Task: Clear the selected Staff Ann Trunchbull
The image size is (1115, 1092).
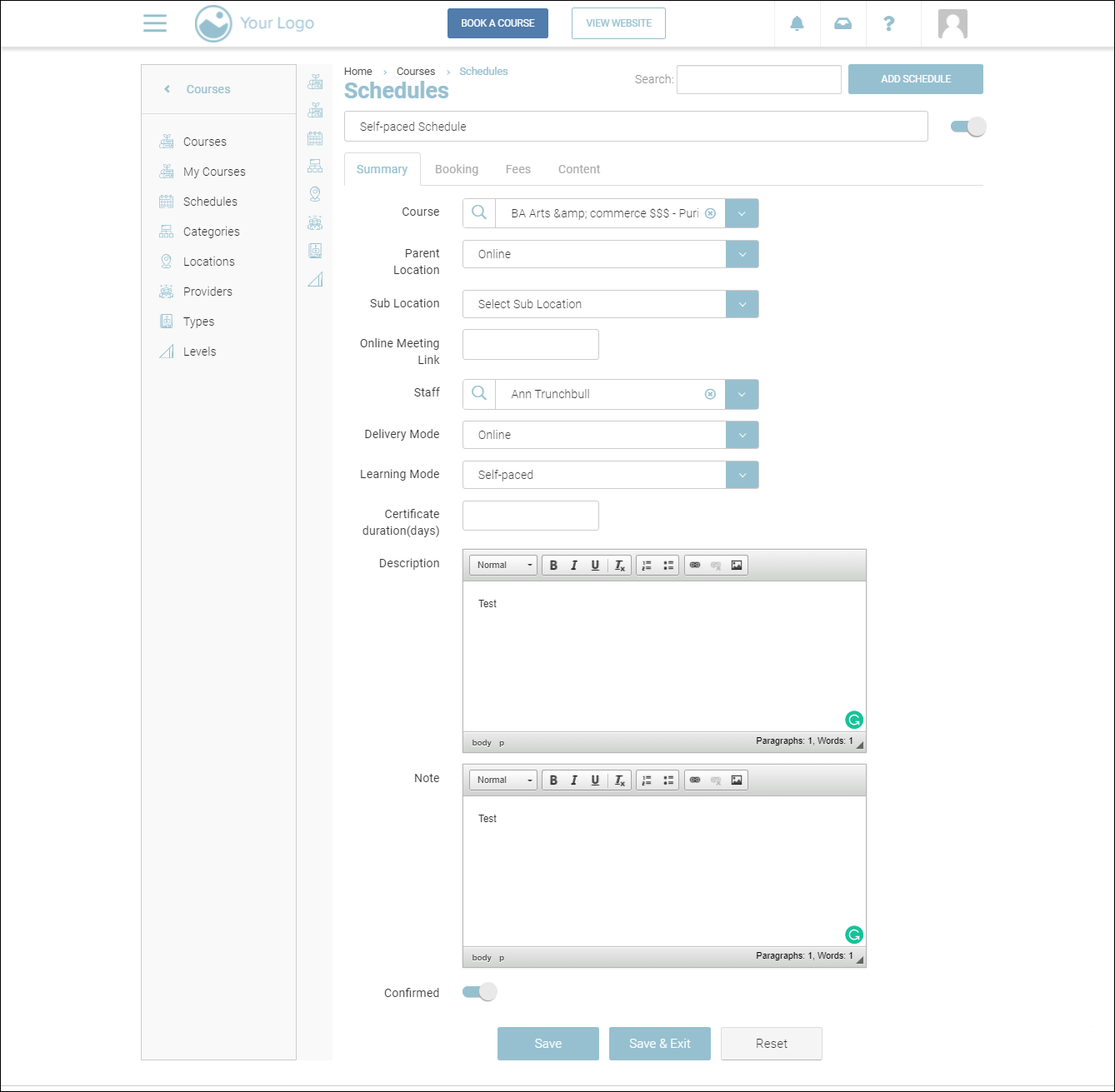Action: point(710,394)
